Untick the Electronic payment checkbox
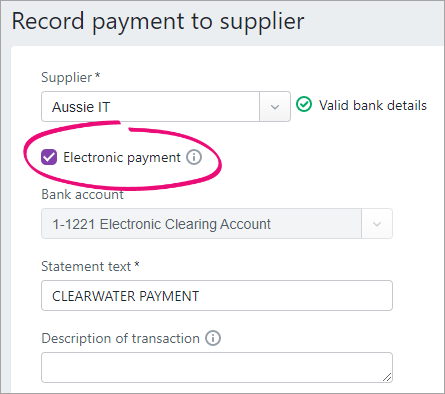Image resolution: width=445 pixels, height=394 pixels. point(49,157)
